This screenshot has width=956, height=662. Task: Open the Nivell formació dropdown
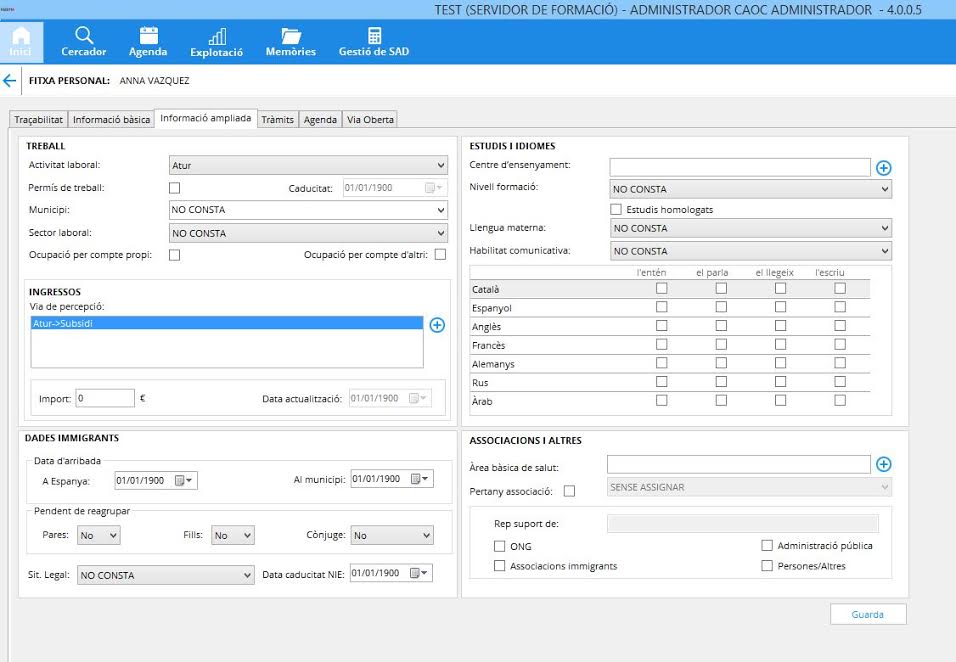750,189
